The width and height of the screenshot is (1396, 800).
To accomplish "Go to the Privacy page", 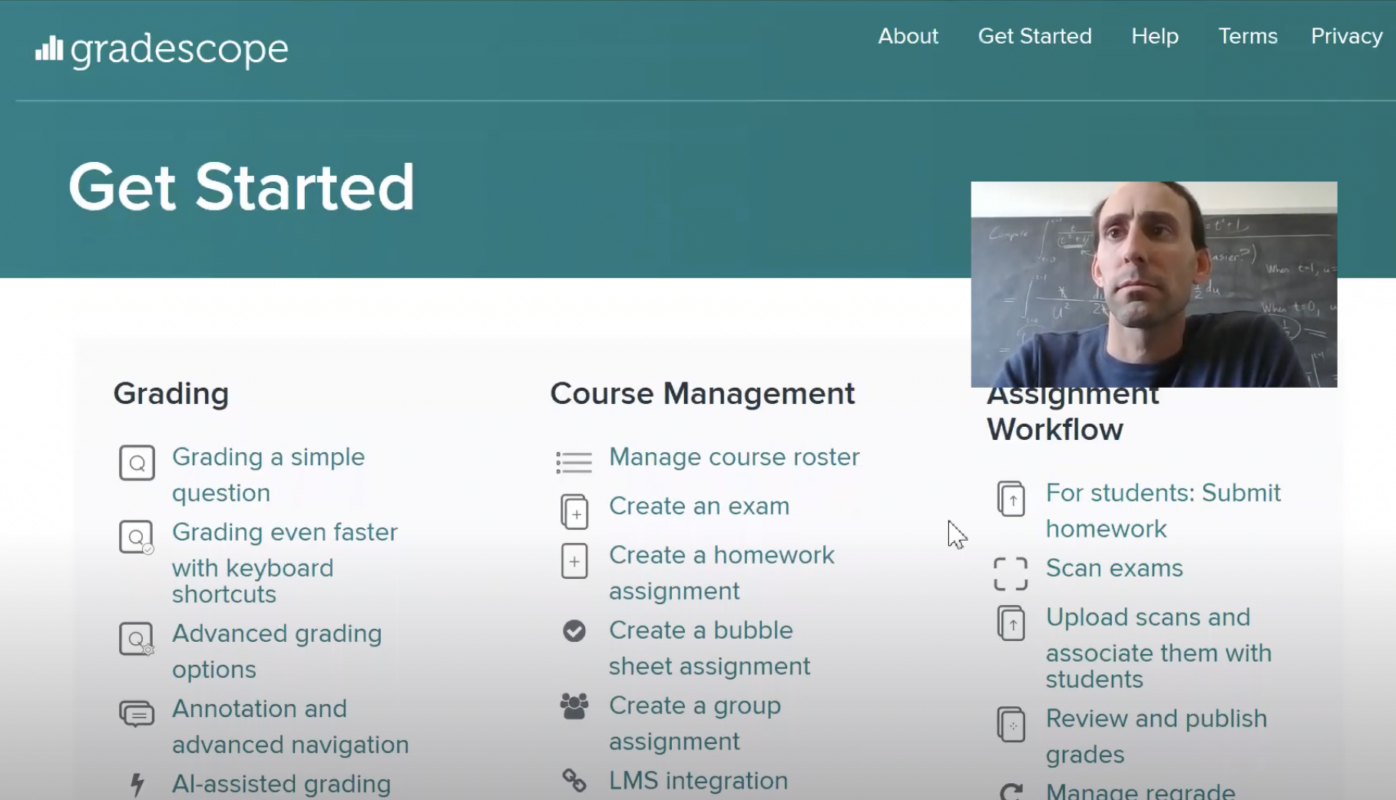I will pyautogui.click(x=1346, y=36).
